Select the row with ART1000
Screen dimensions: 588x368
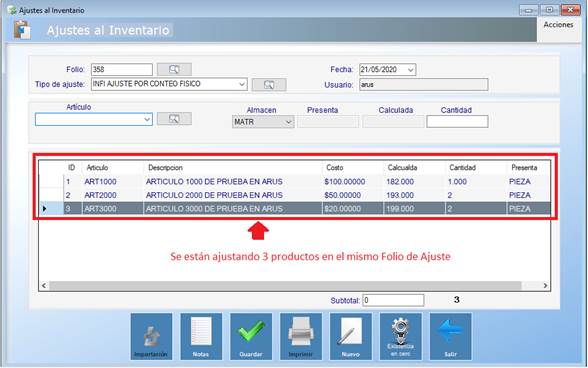[295, 182]
